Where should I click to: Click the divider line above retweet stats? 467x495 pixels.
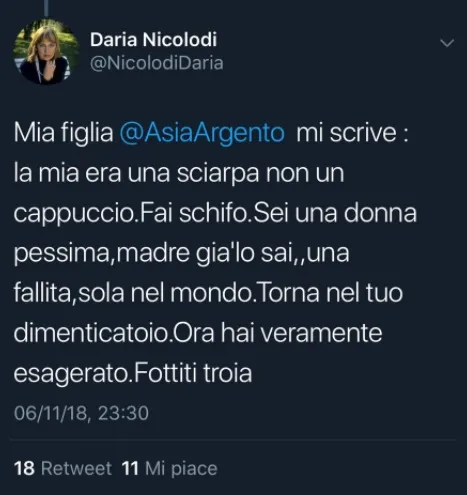[x=233, y=440]
